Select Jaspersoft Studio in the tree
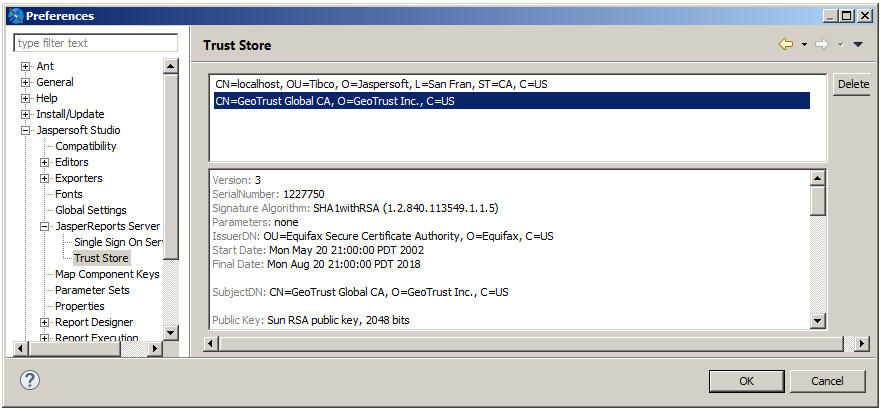 (78, 130)
